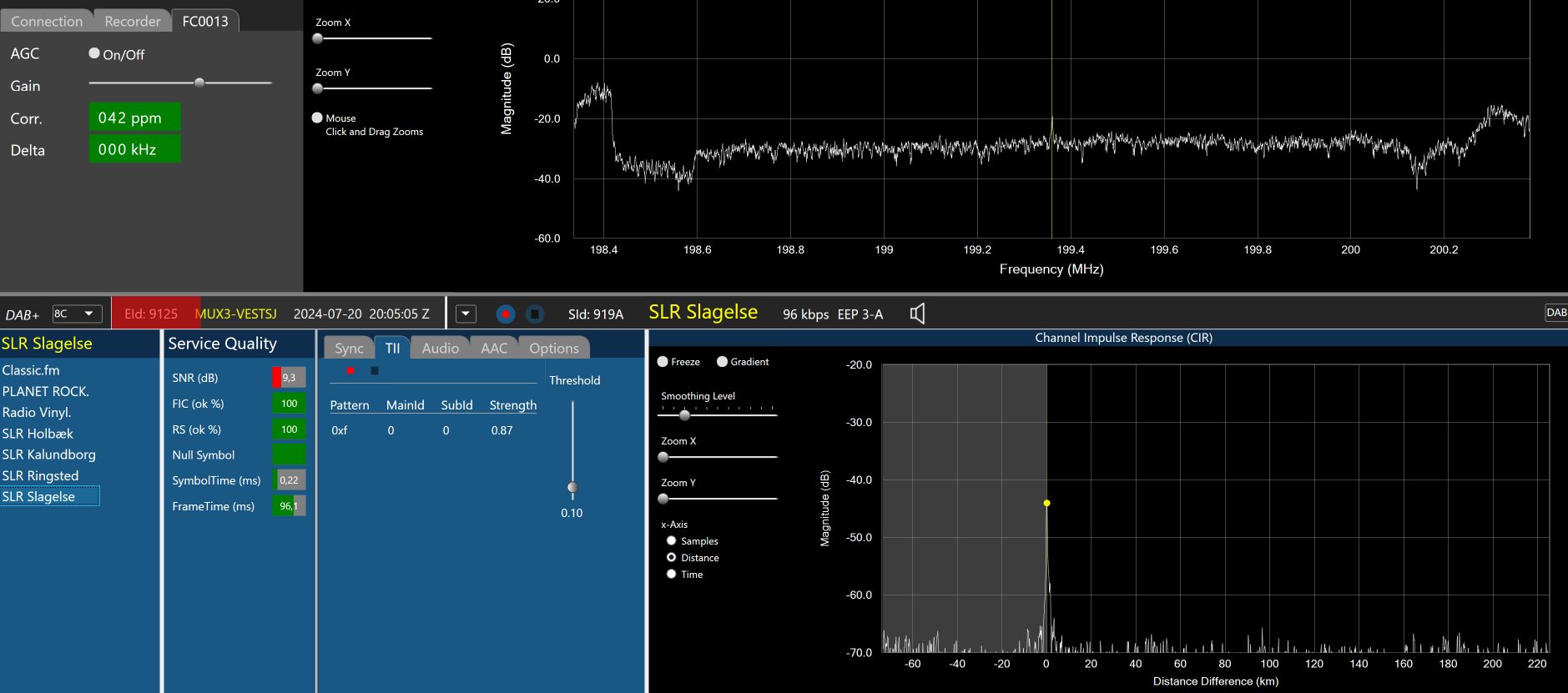1568x693 pixels.
Task: Open the 8C channel dropdown
Action: [77, 314]
